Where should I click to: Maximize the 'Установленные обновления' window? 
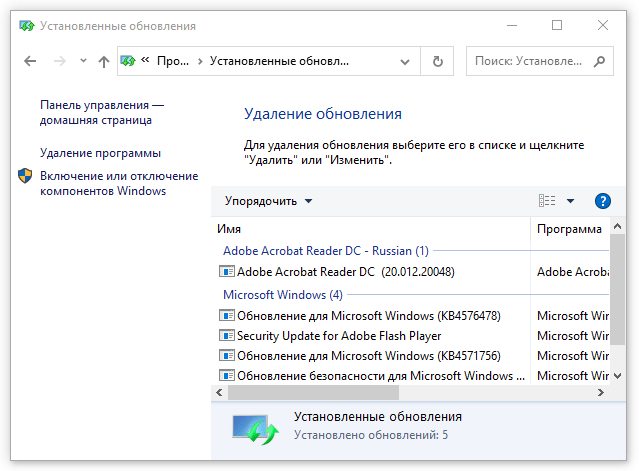click(x=557, y=25)
